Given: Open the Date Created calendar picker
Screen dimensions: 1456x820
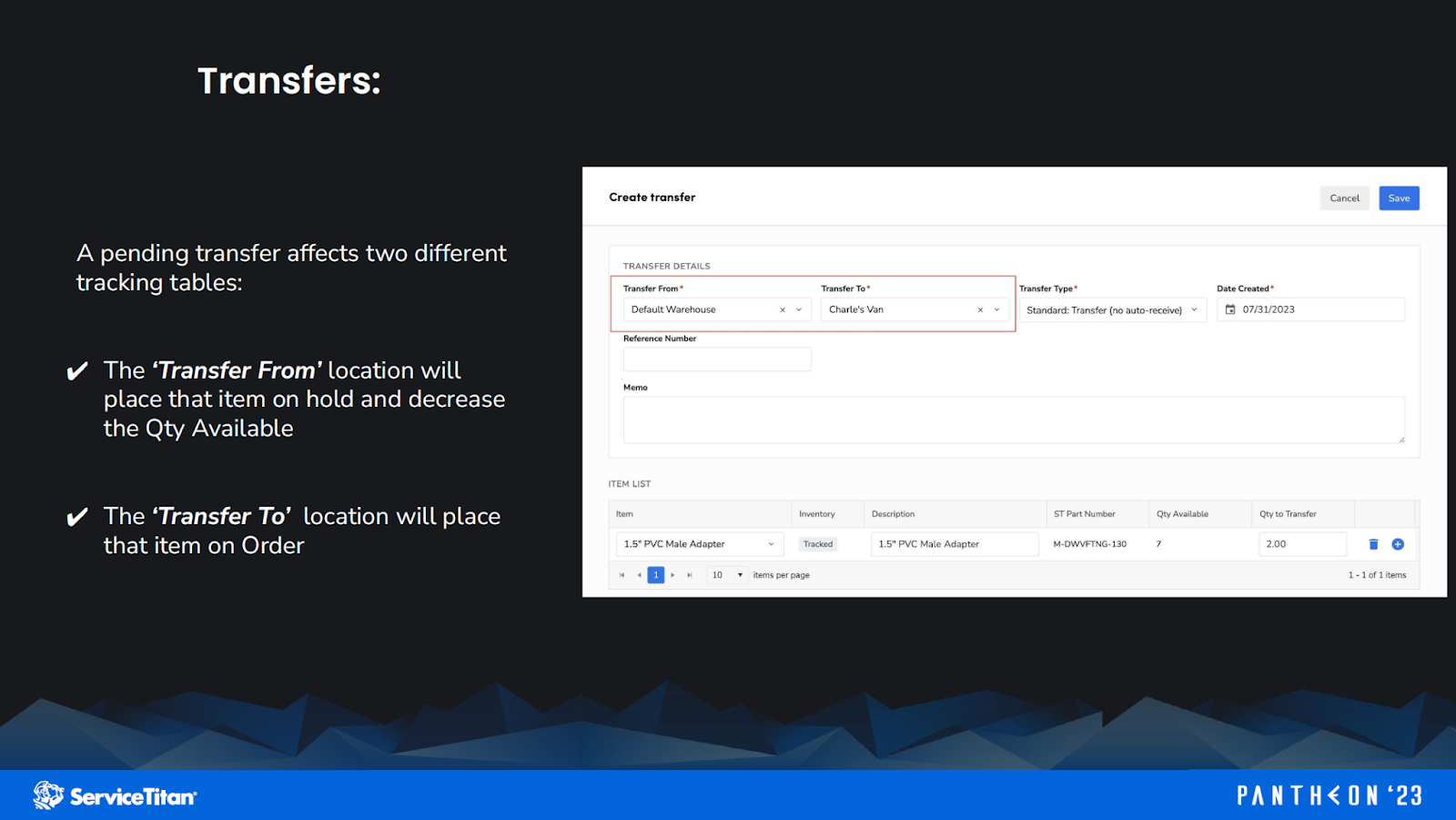Looking at the screenshot, I should tap(1230, 309).
